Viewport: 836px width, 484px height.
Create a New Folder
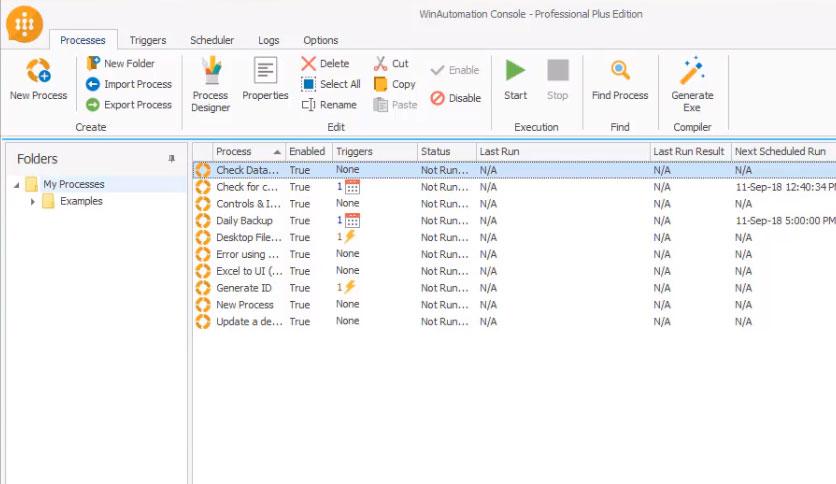pos(121,63)
